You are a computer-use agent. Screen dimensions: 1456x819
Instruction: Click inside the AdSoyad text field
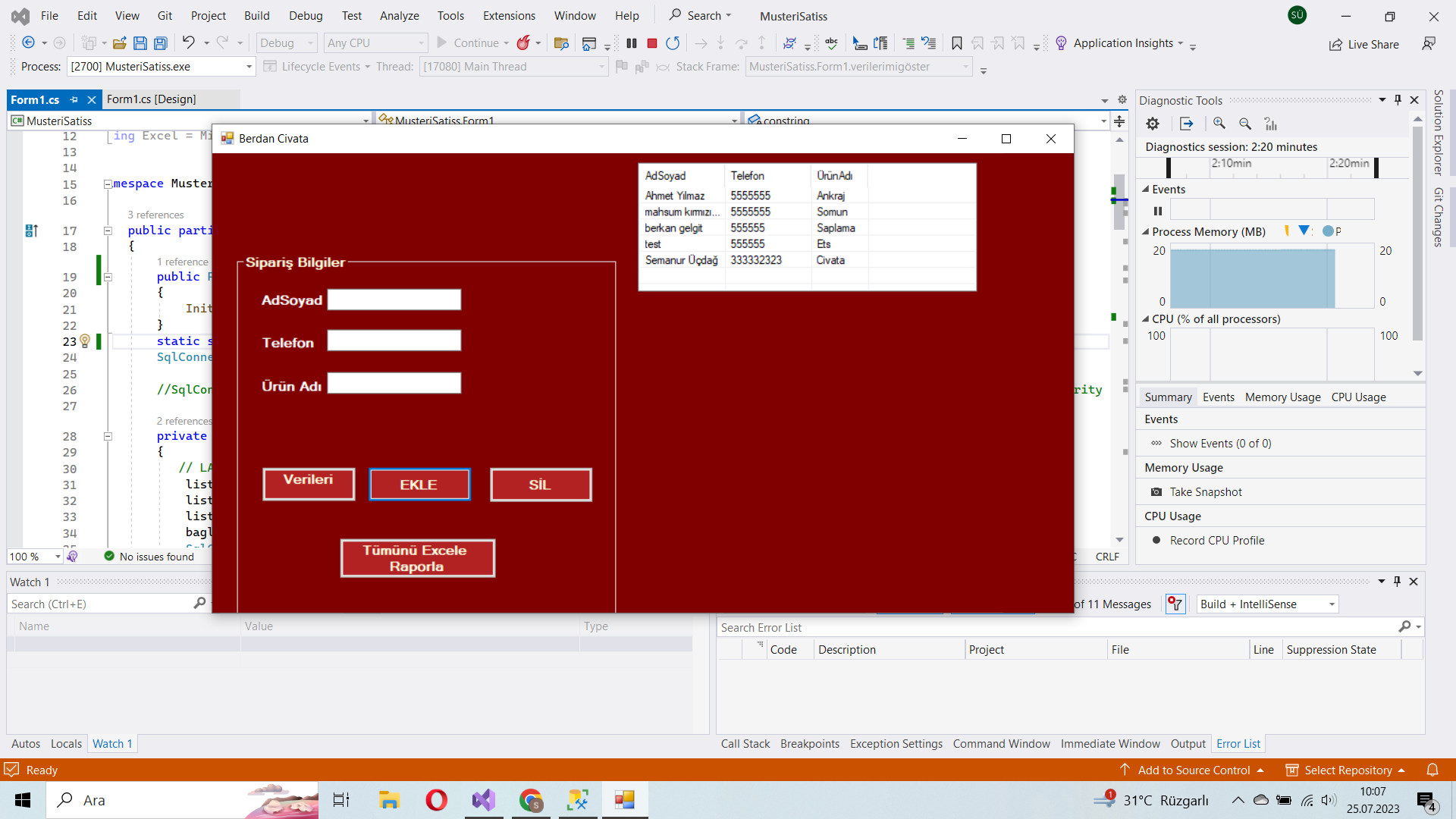(x=394, y=299)
